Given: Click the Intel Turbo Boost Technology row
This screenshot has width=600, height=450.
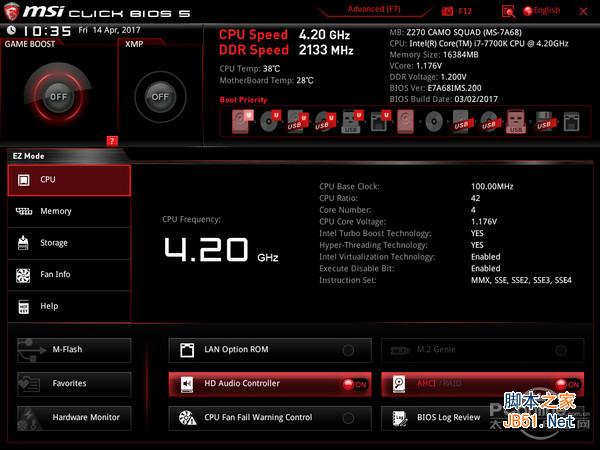Looking at the screenshot, I should [401, 233].
